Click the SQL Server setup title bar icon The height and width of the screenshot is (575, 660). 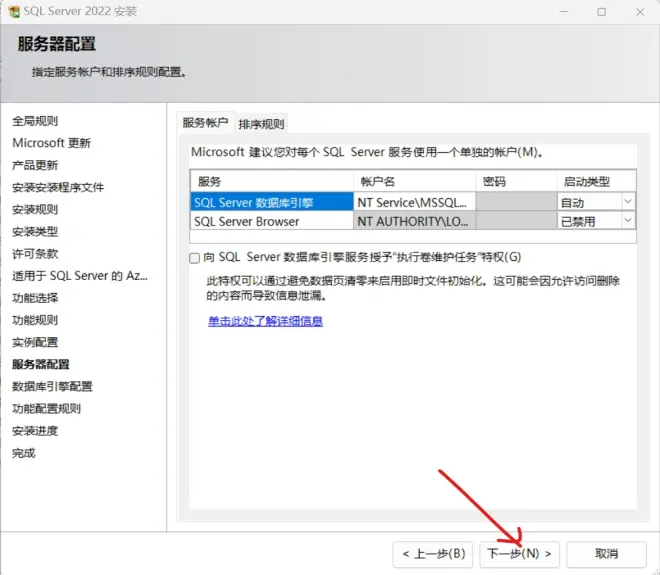coord(14,11)
